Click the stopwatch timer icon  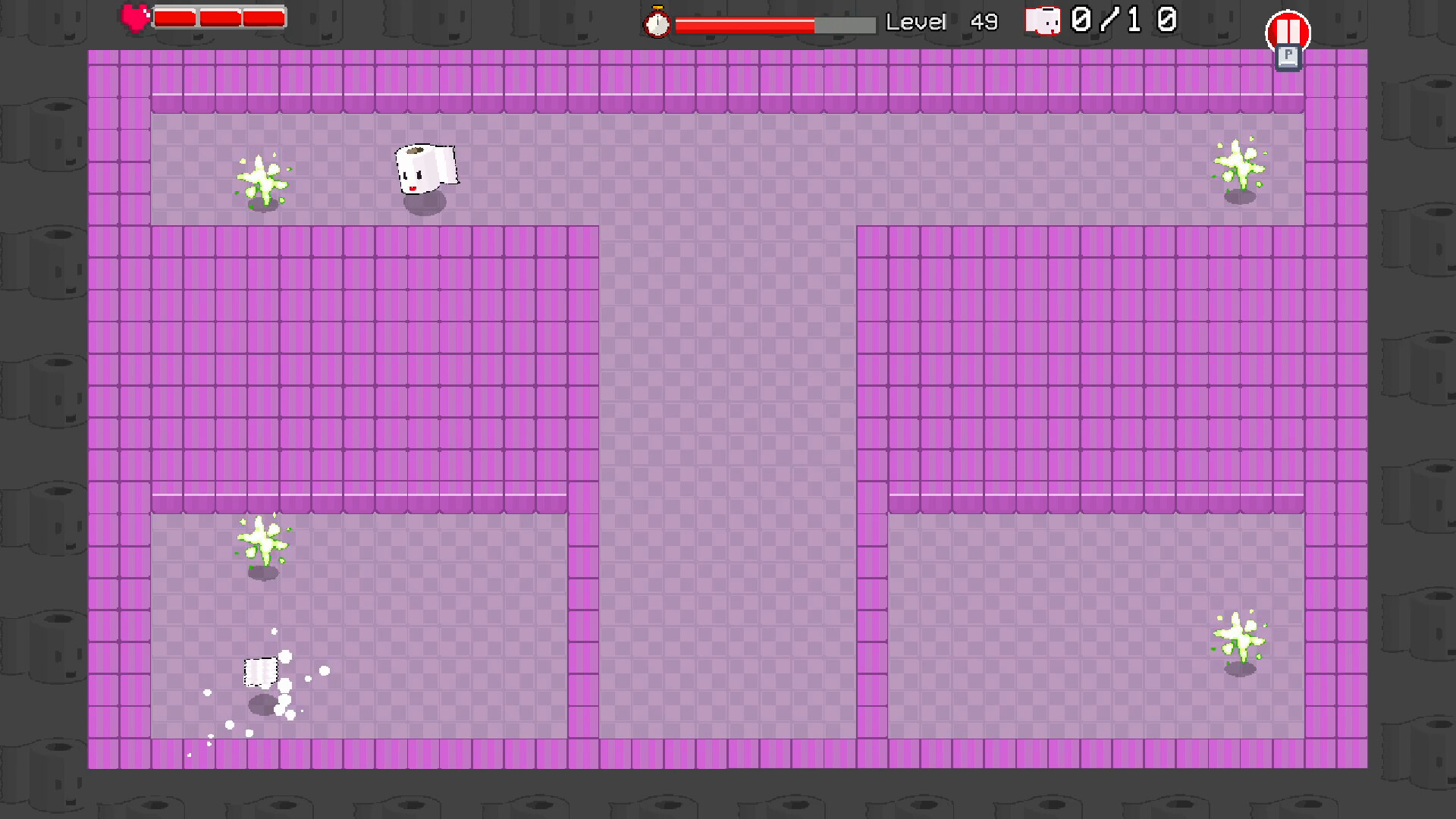point(657,23)
